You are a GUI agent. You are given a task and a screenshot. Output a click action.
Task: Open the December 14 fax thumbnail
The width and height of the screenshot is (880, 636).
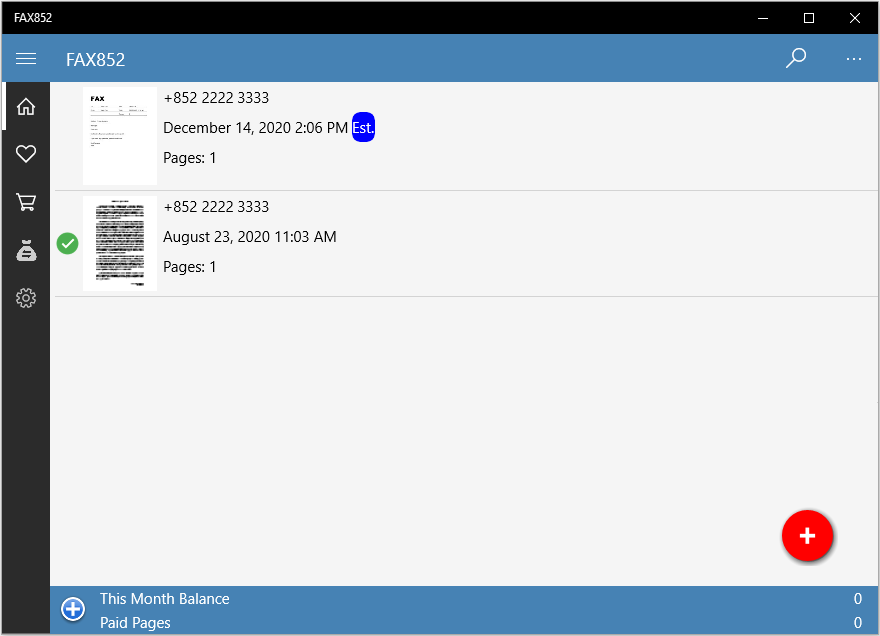click(120, 136)
